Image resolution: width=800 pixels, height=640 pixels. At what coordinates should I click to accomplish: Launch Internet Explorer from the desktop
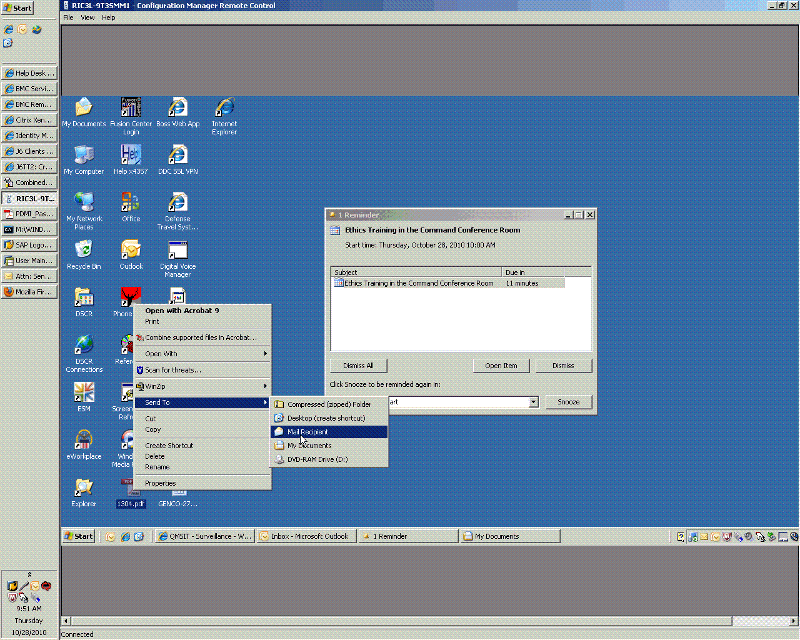(224, 108)
